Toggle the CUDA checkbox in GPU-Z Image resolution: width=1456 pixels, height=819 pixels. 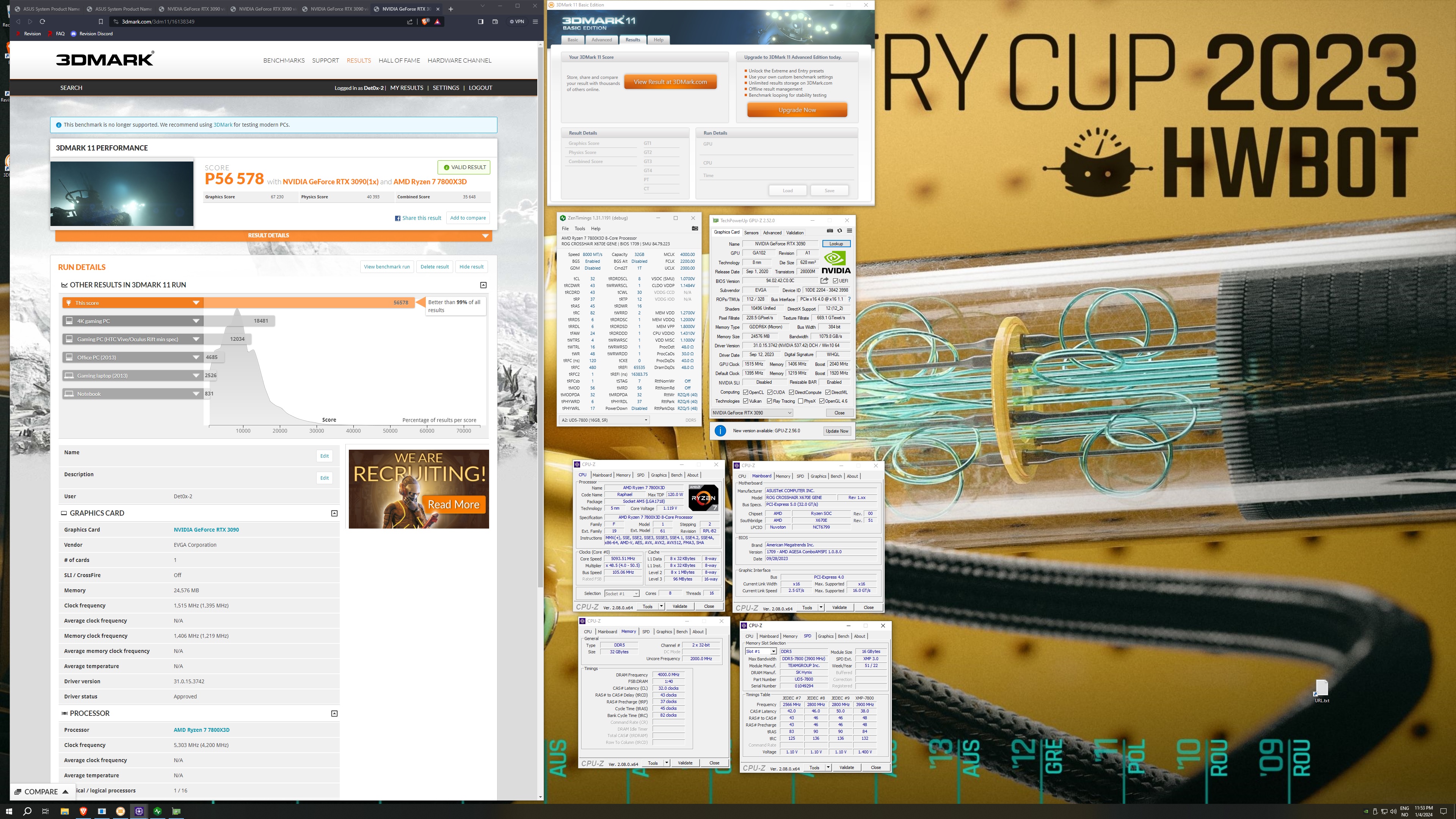coord(770,392)
